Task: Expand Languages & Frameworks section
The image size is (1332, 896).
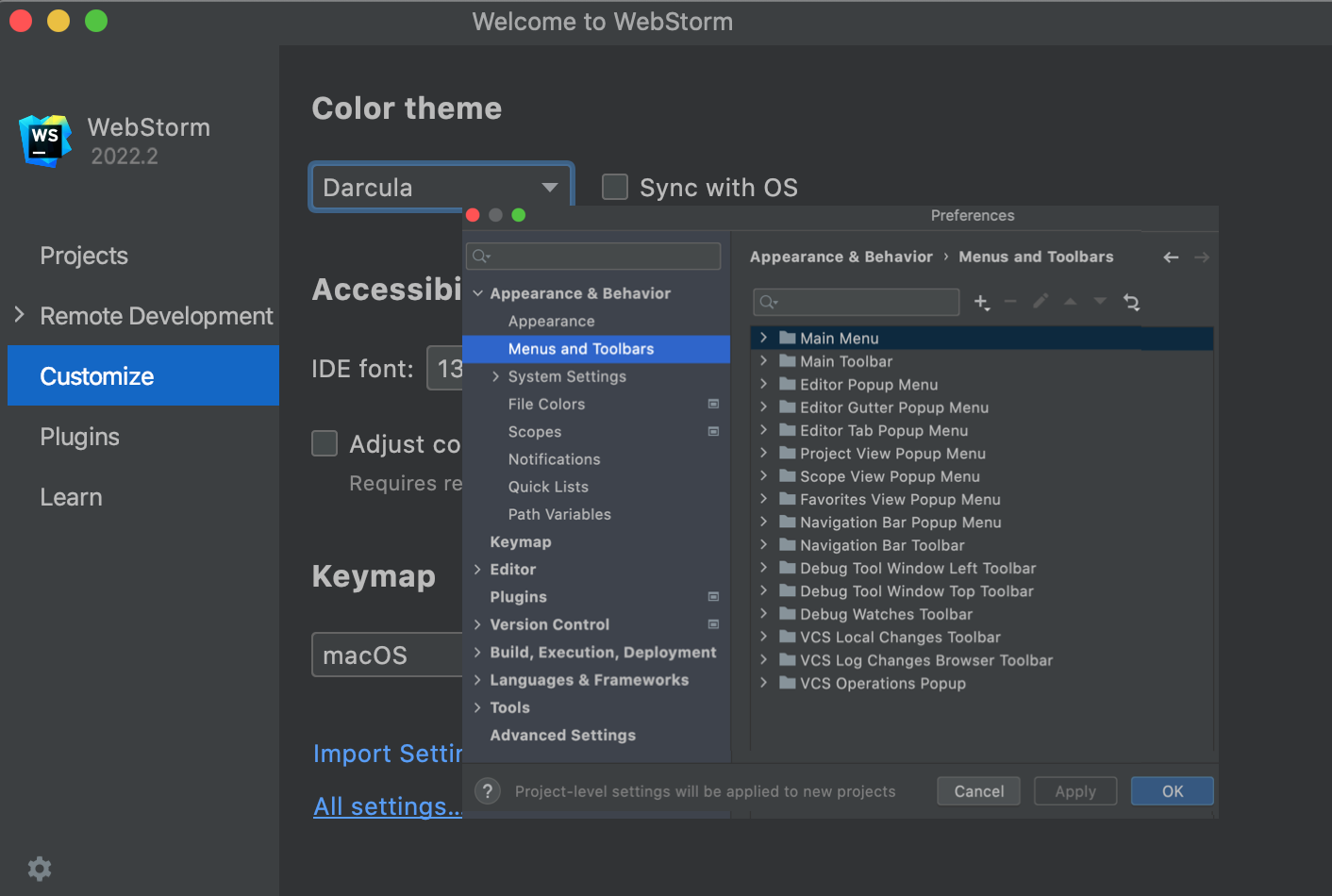Action: (477, 679)
